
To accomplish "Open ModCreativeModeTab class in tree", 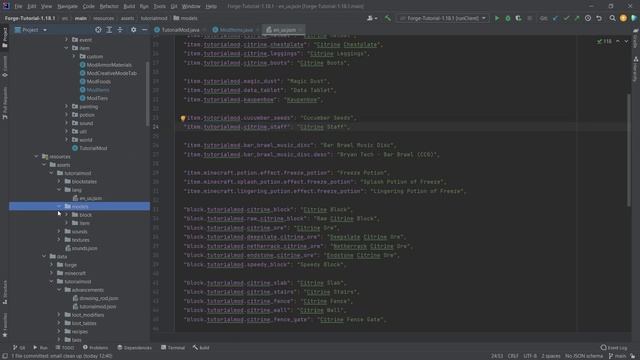I will pyautogui.click(x=111, y=73).
